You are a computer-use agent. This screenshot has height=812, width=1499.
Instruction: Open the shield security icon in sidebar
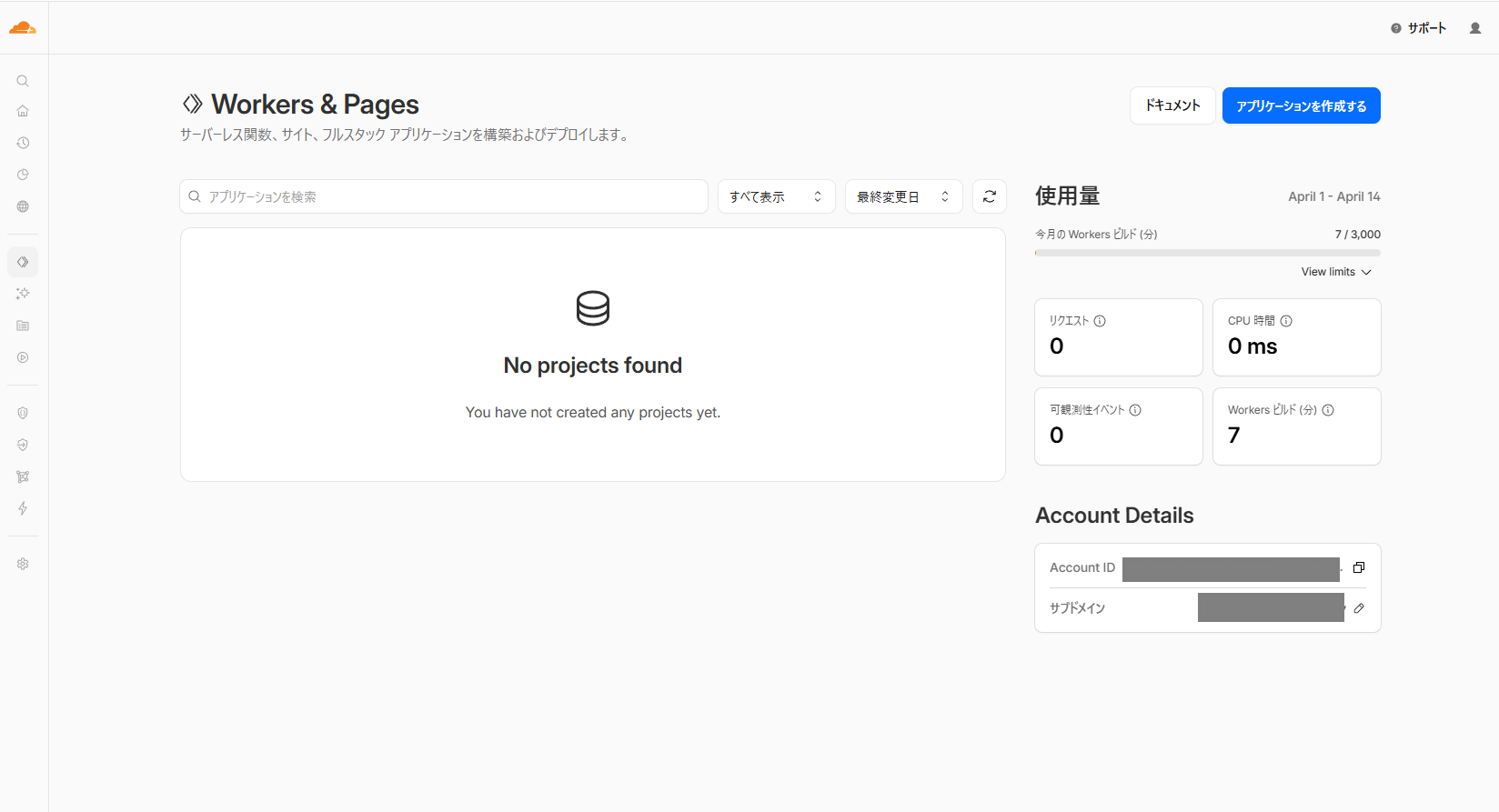(x=23, y=413)
